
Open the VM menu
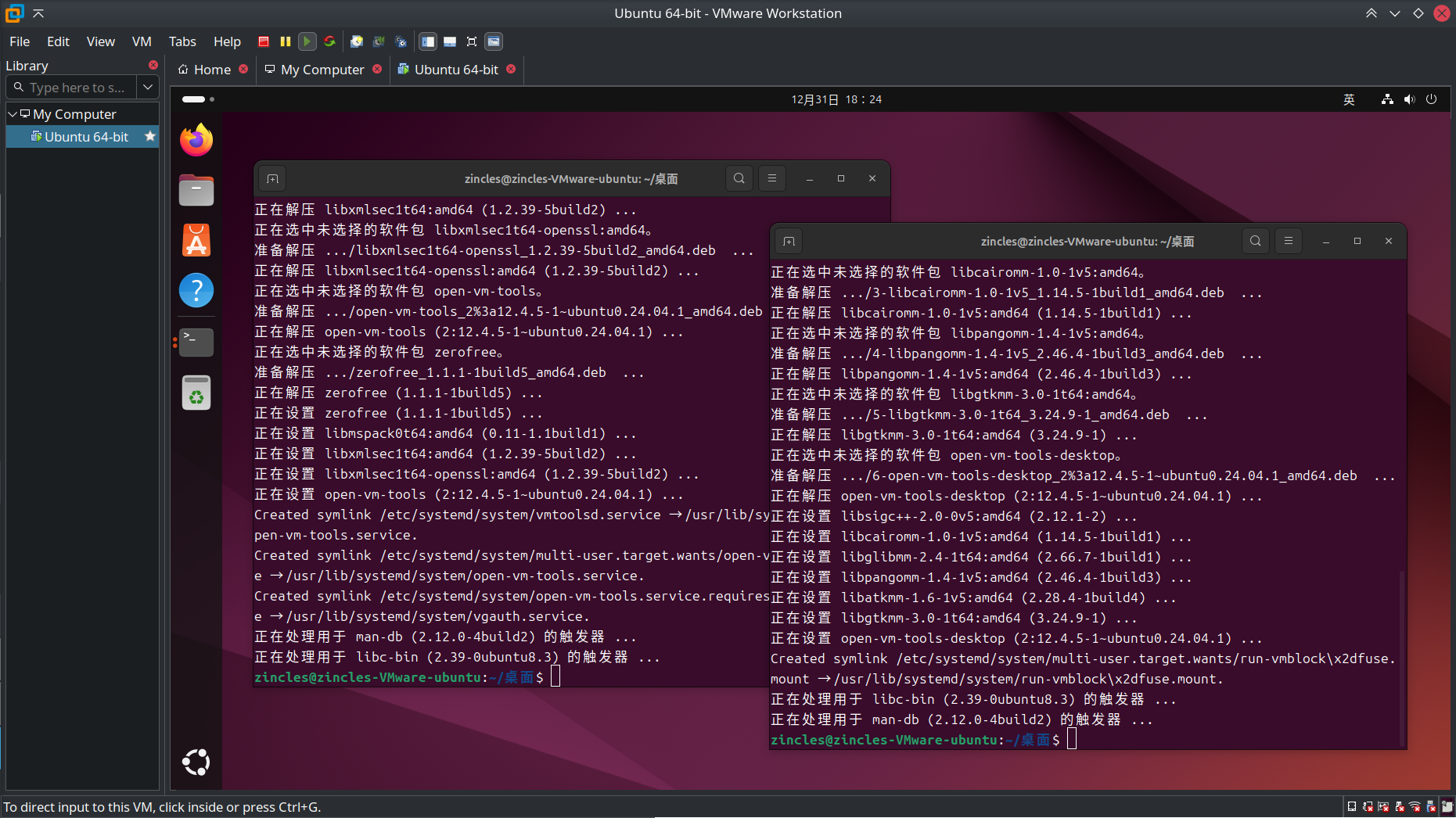coord(142,41)
